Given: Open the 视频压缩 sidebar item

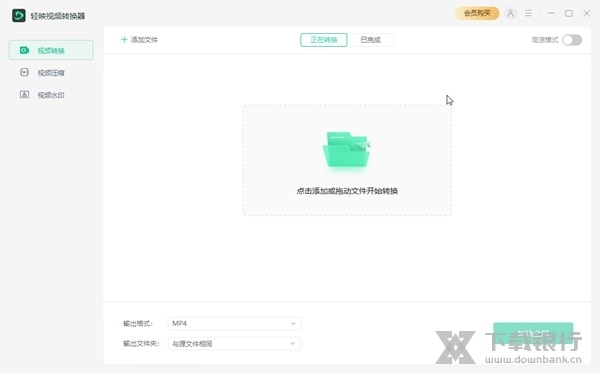Looking at the screenshot, I should pos(51,73).
